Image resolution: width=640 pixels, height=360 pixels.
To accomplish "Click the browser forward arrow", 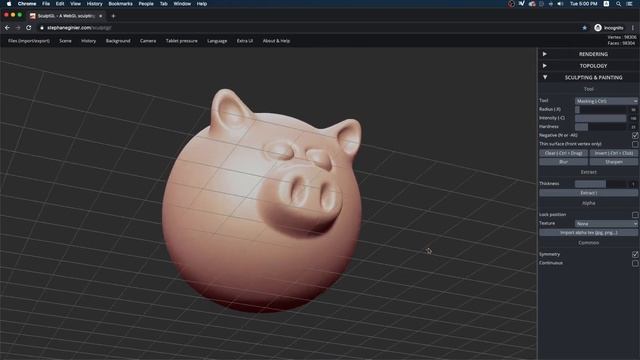I will (x=18, y=28).
